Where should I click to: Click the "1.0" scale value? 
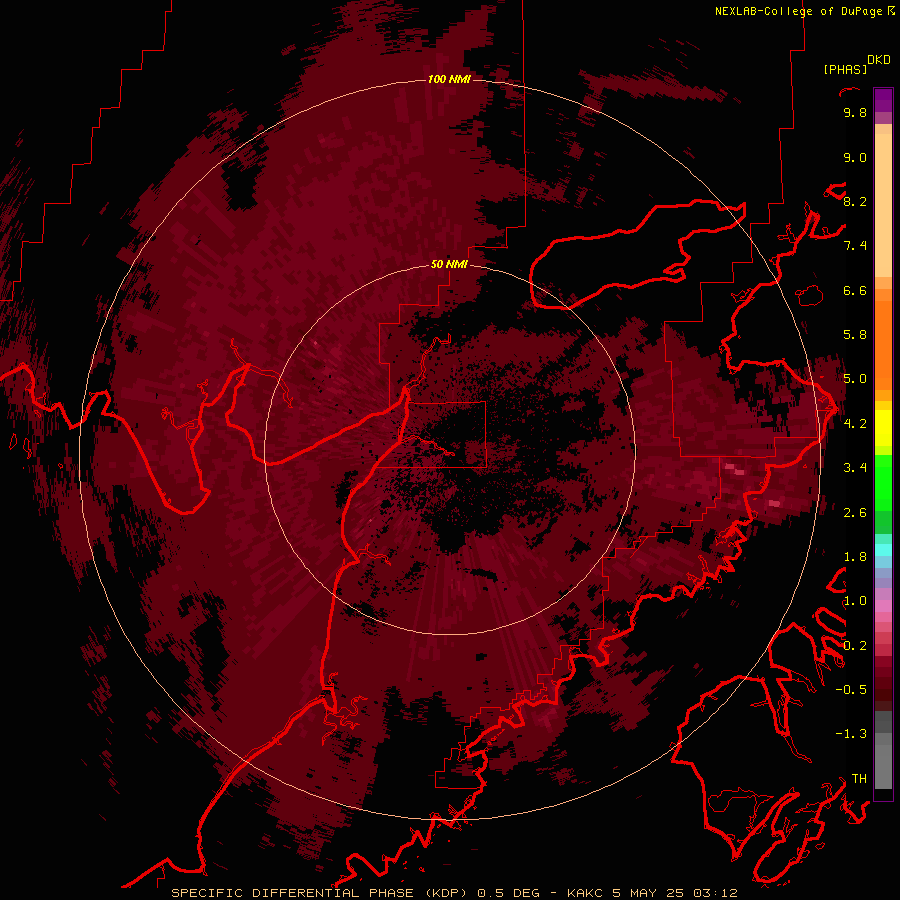855,601
